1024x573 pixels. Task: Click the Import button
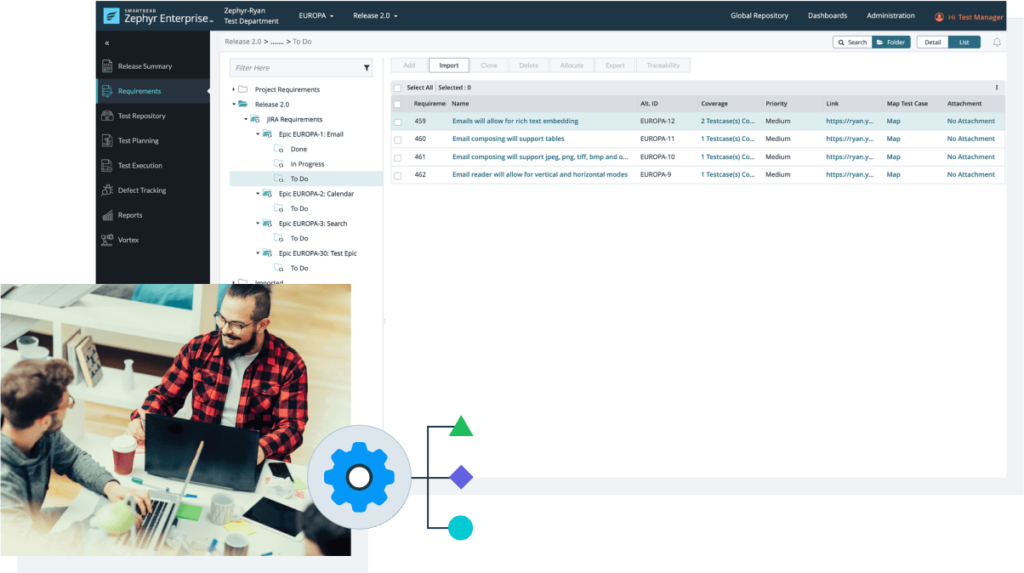[449, 65]
